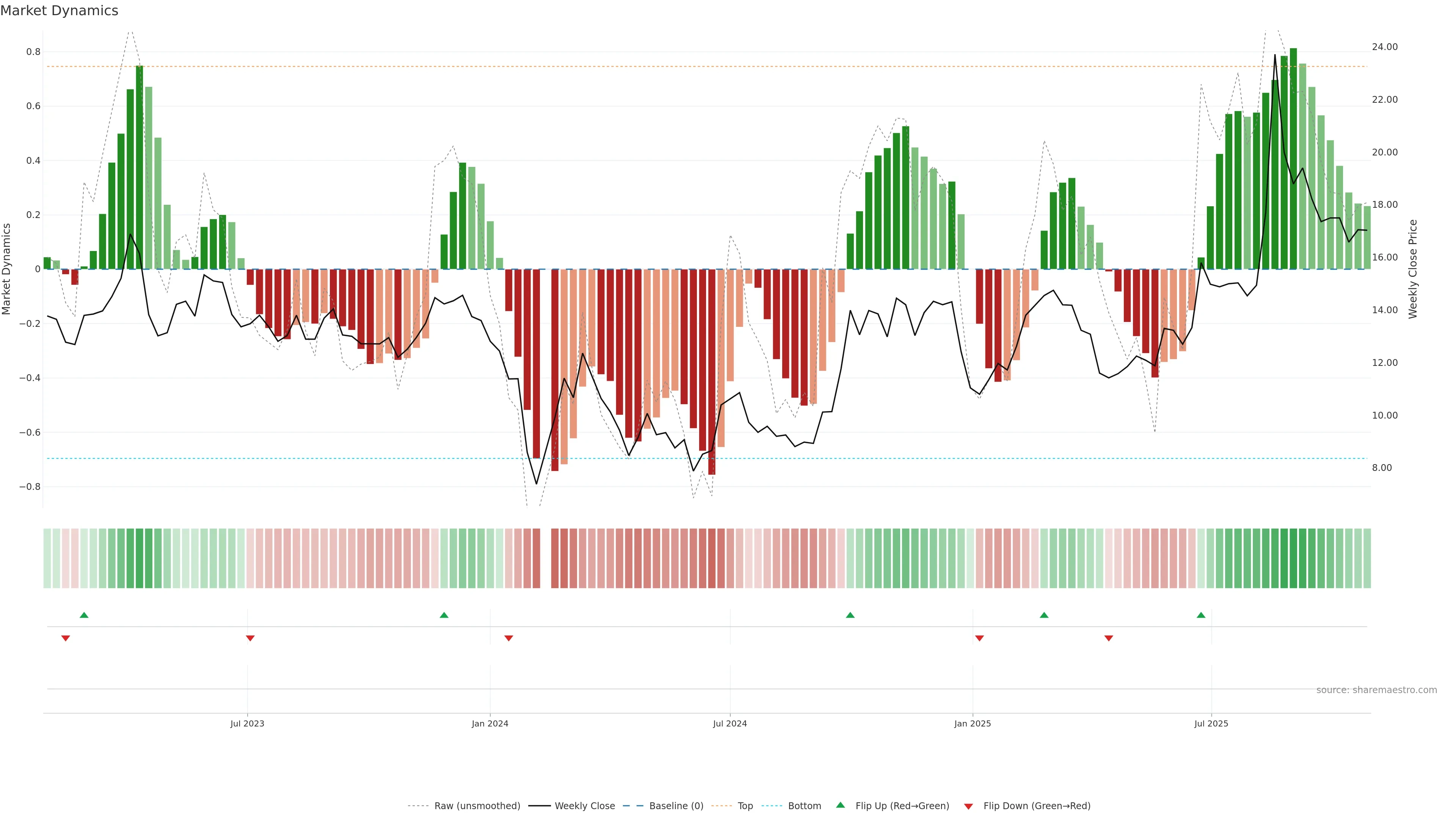Hide the Top threshold line via the legend

pyautogui.click(x=745, y=806)
